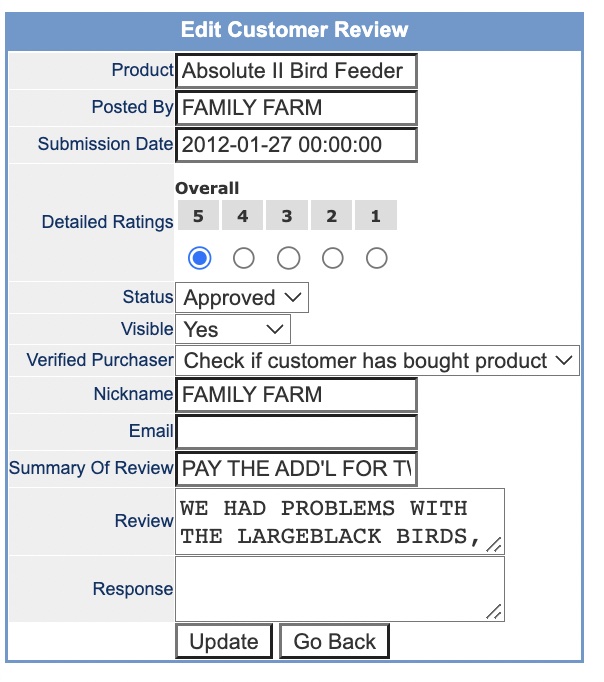Open the Status dropdown showing Approved
604x682 pixels.
coord(242,298)
